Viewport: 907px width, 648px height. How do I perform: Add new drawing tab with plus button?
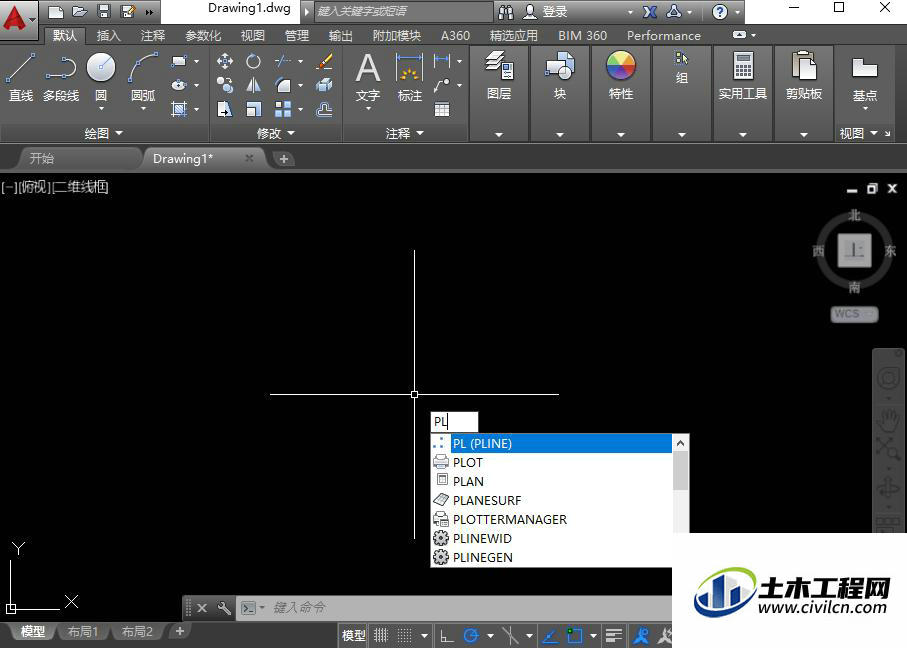click(x=283, y=159)
